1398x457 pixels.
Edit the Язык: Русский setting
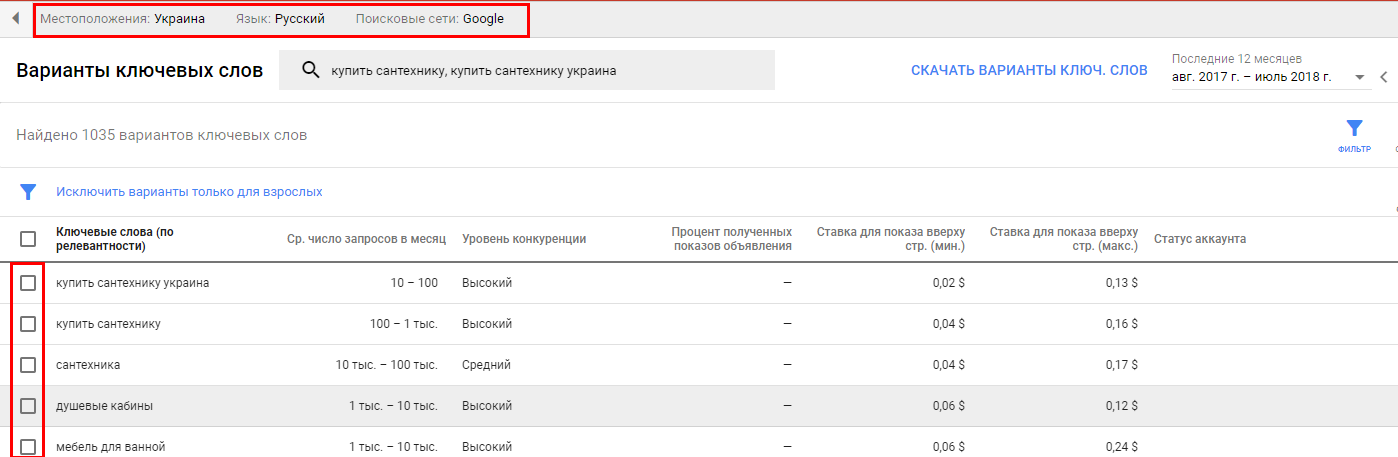pos(280,19)
